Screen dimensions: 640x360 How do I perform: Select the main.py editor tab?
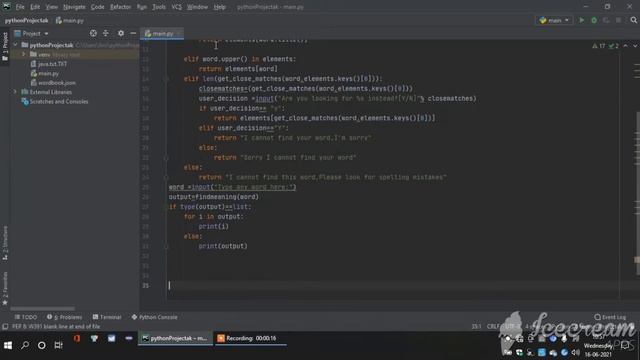pos(162,33)
